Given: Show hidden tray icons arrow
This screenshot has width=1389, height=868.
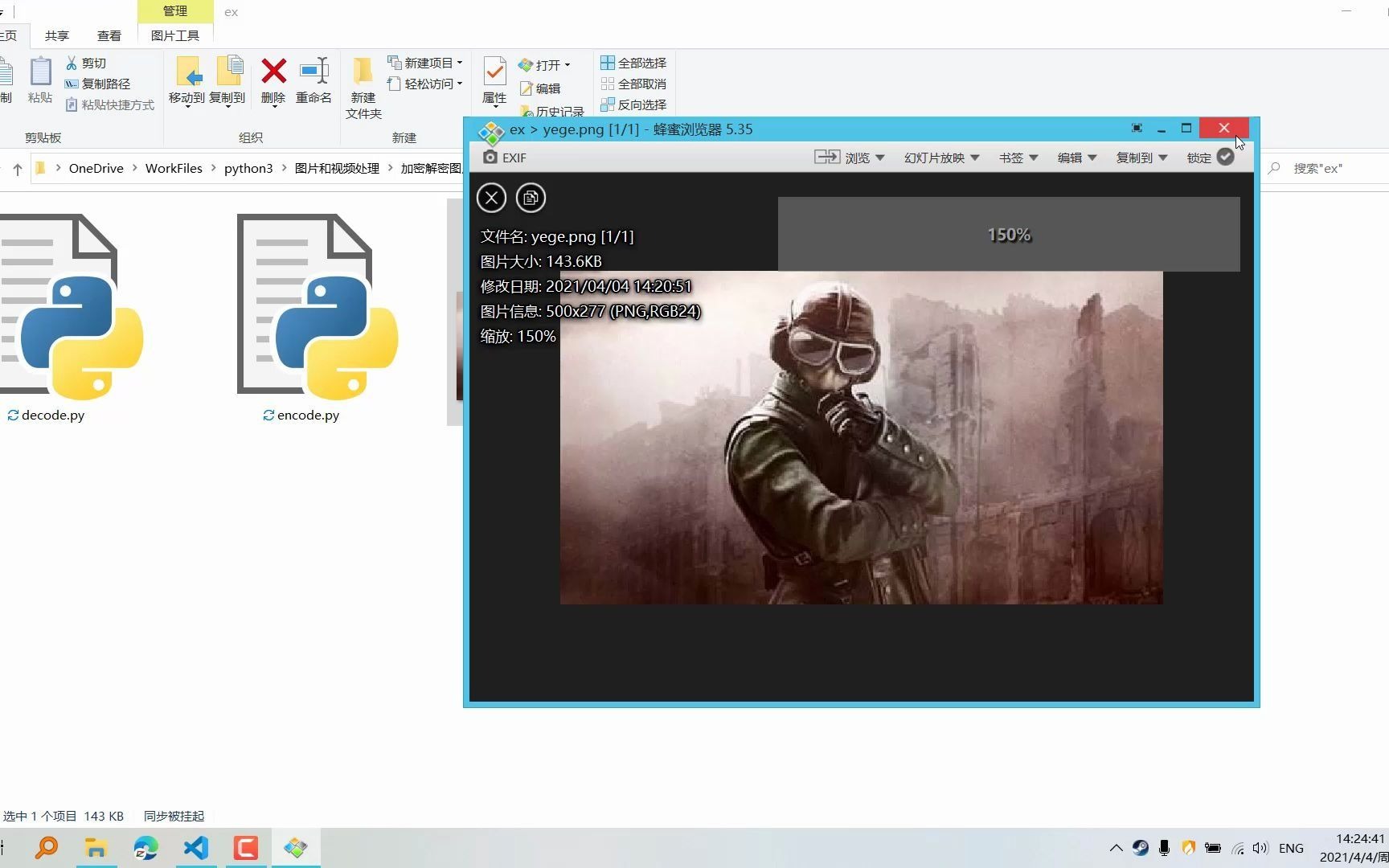Looking at the screenshot, I should coord(1116,848).
